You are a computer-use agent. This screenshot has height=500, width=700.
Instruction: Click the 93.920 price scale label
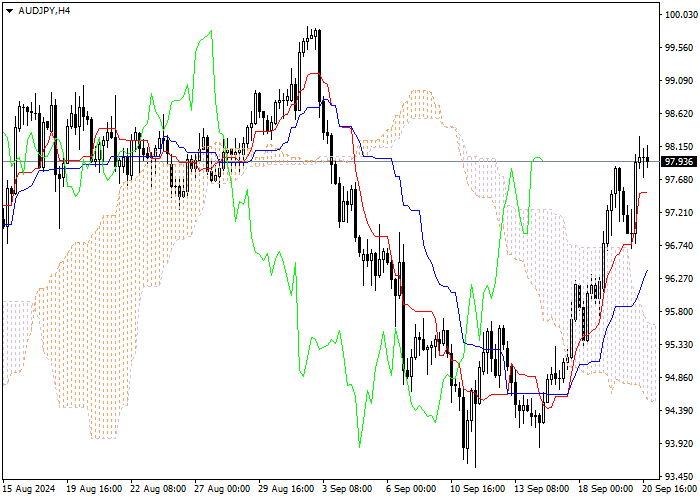pos(681,444)
